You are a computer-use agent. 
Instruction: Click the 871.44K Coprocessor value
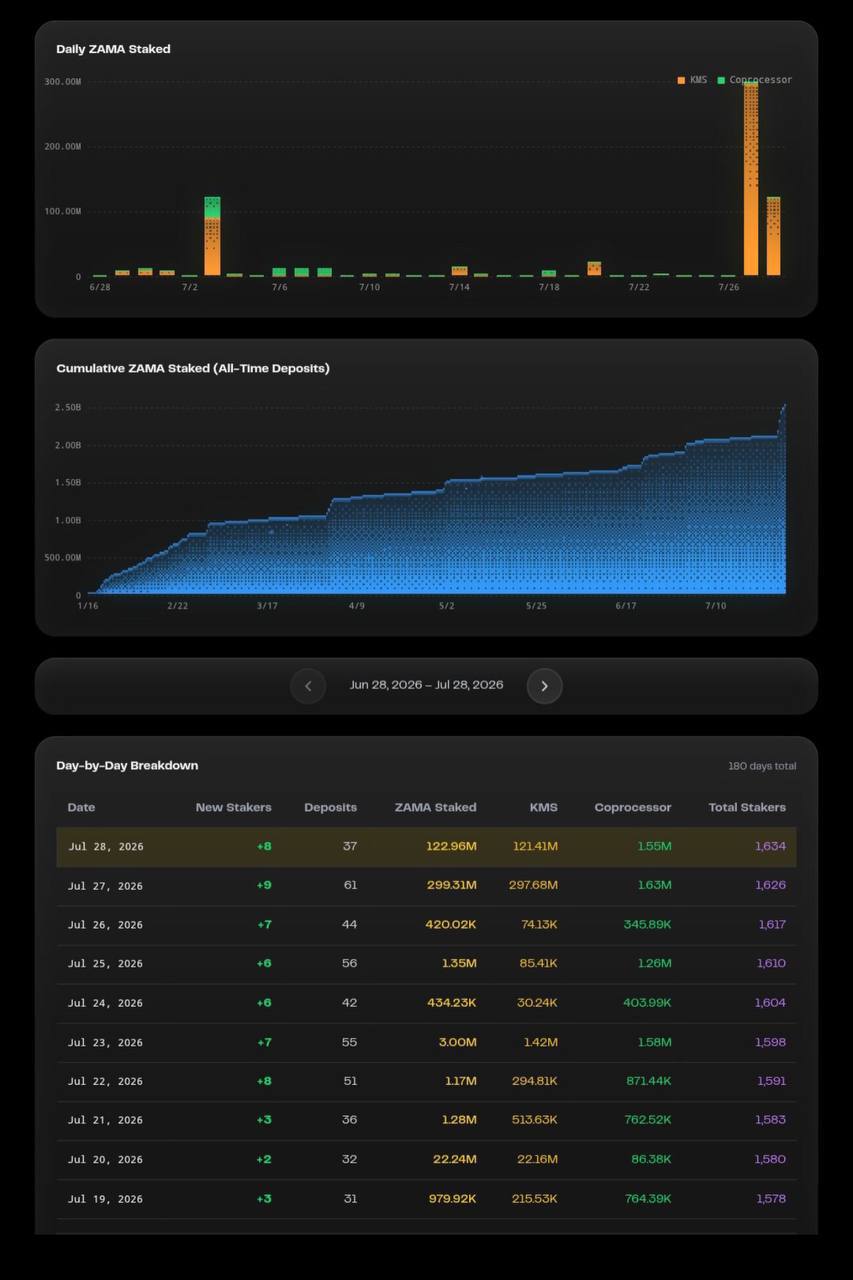pos(648,1081)
